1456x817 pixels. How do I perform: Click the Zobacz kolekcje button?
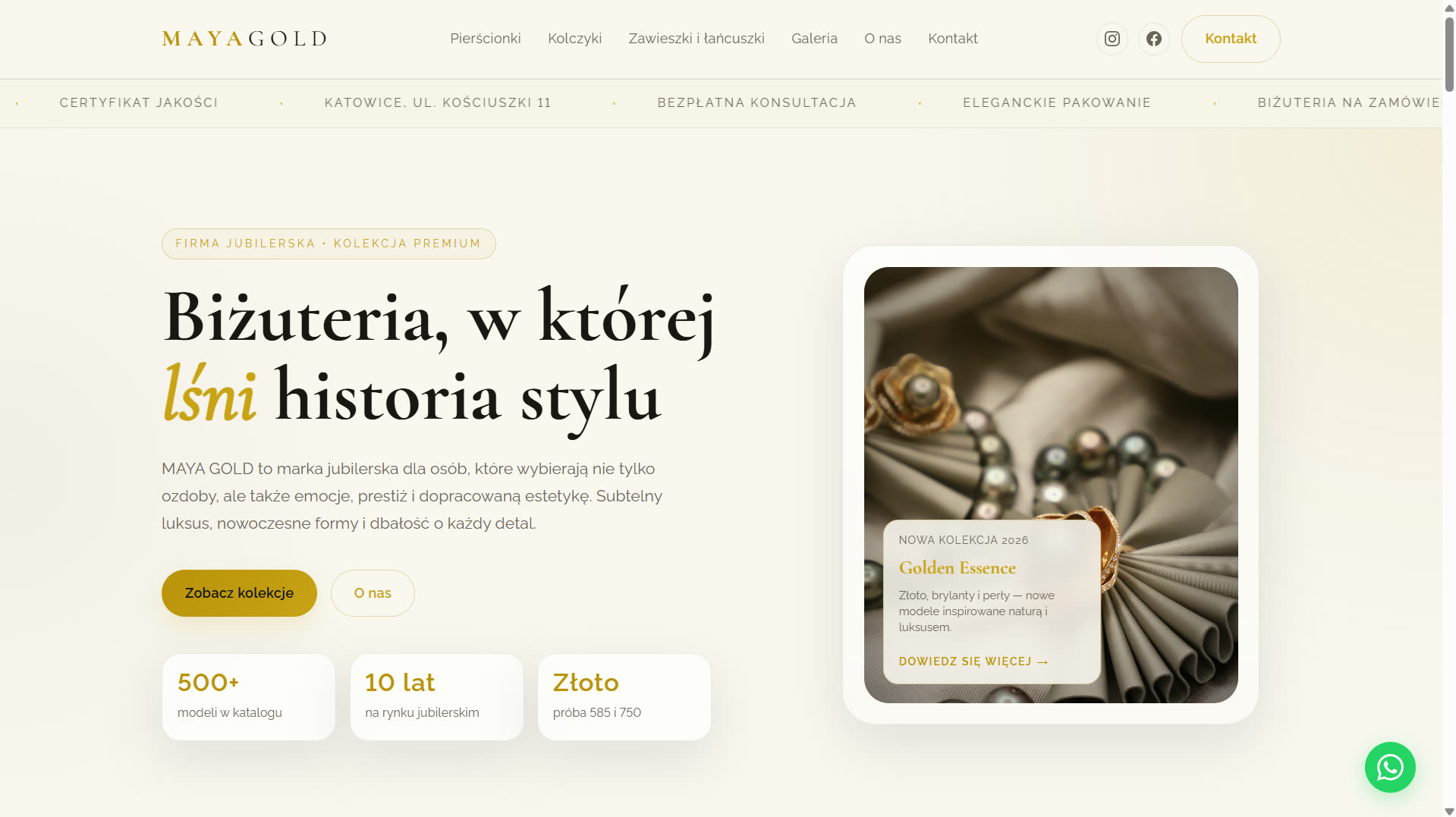239,592
